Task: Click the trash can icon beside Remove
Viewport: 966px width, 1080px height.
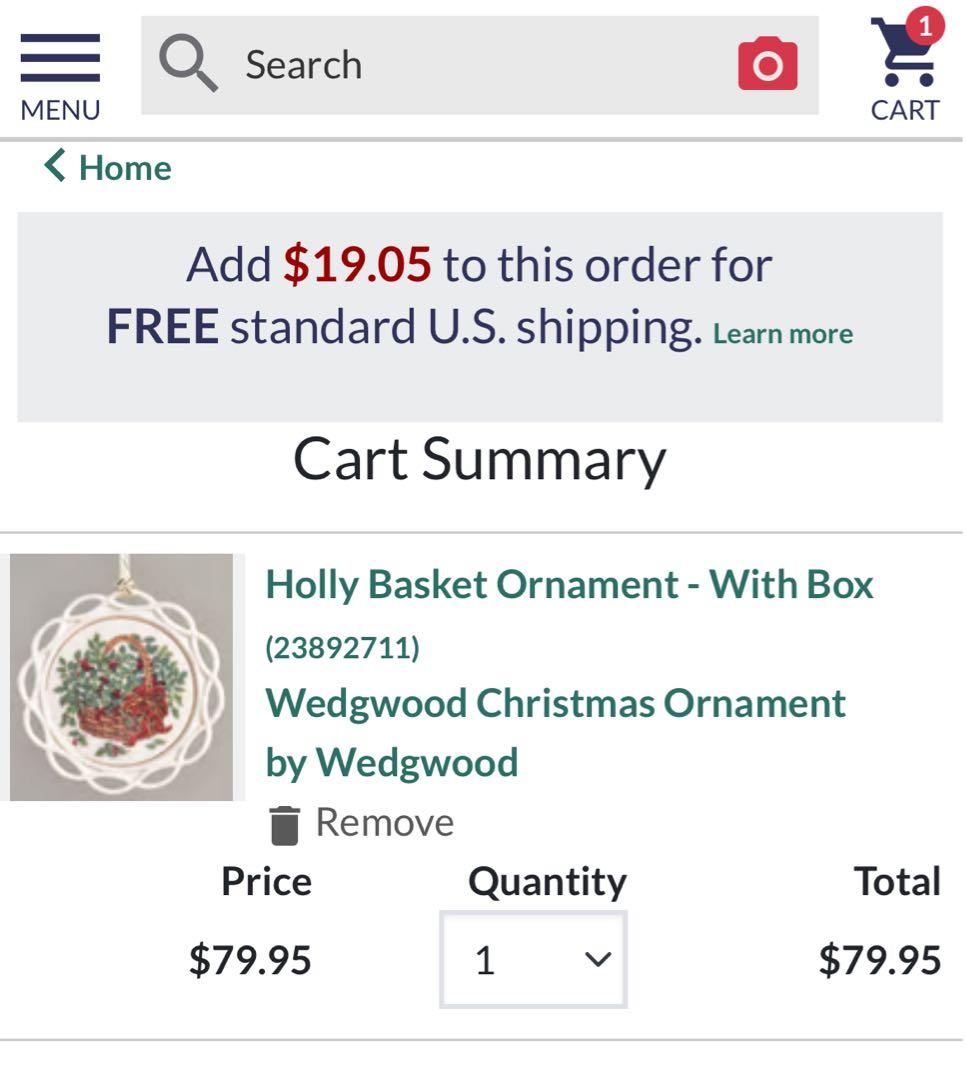Action: 285,825
